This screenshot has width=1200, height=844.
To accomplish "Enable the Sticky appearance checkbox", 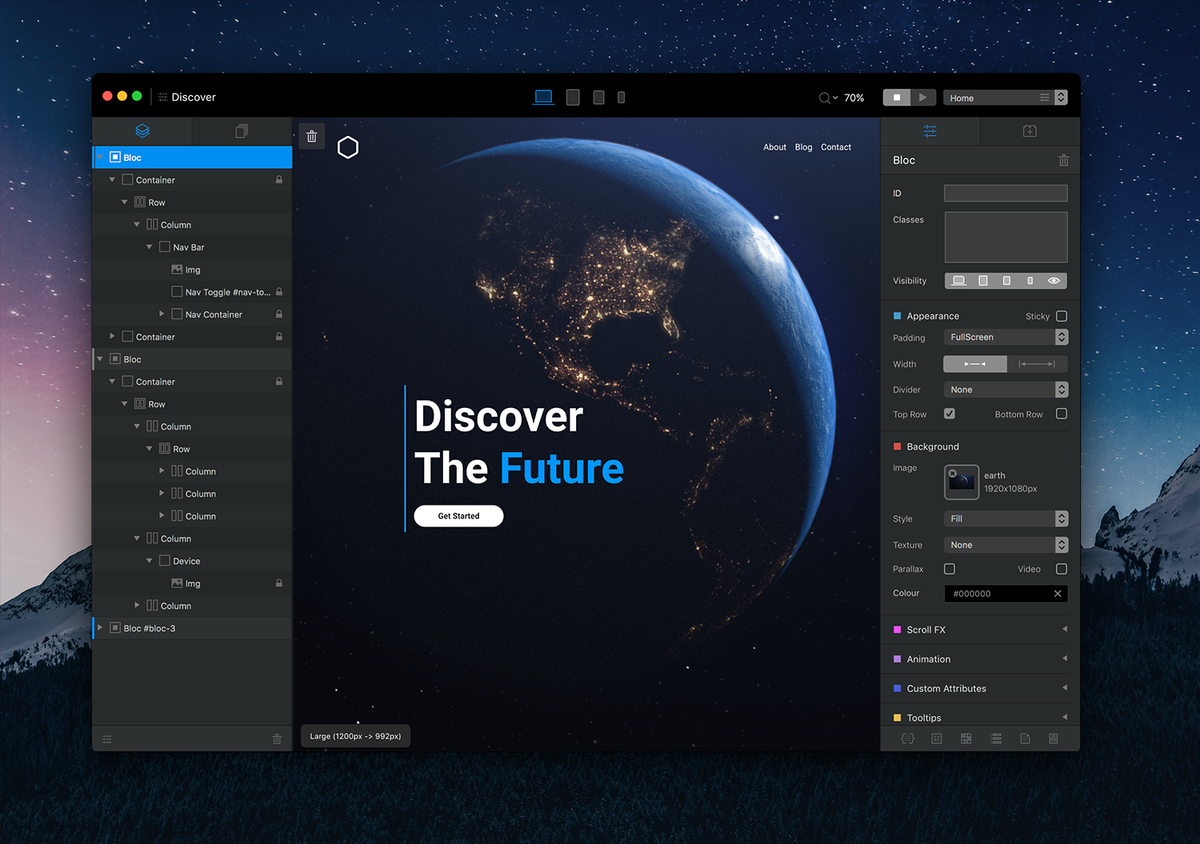I will [x=1062, y=315].
